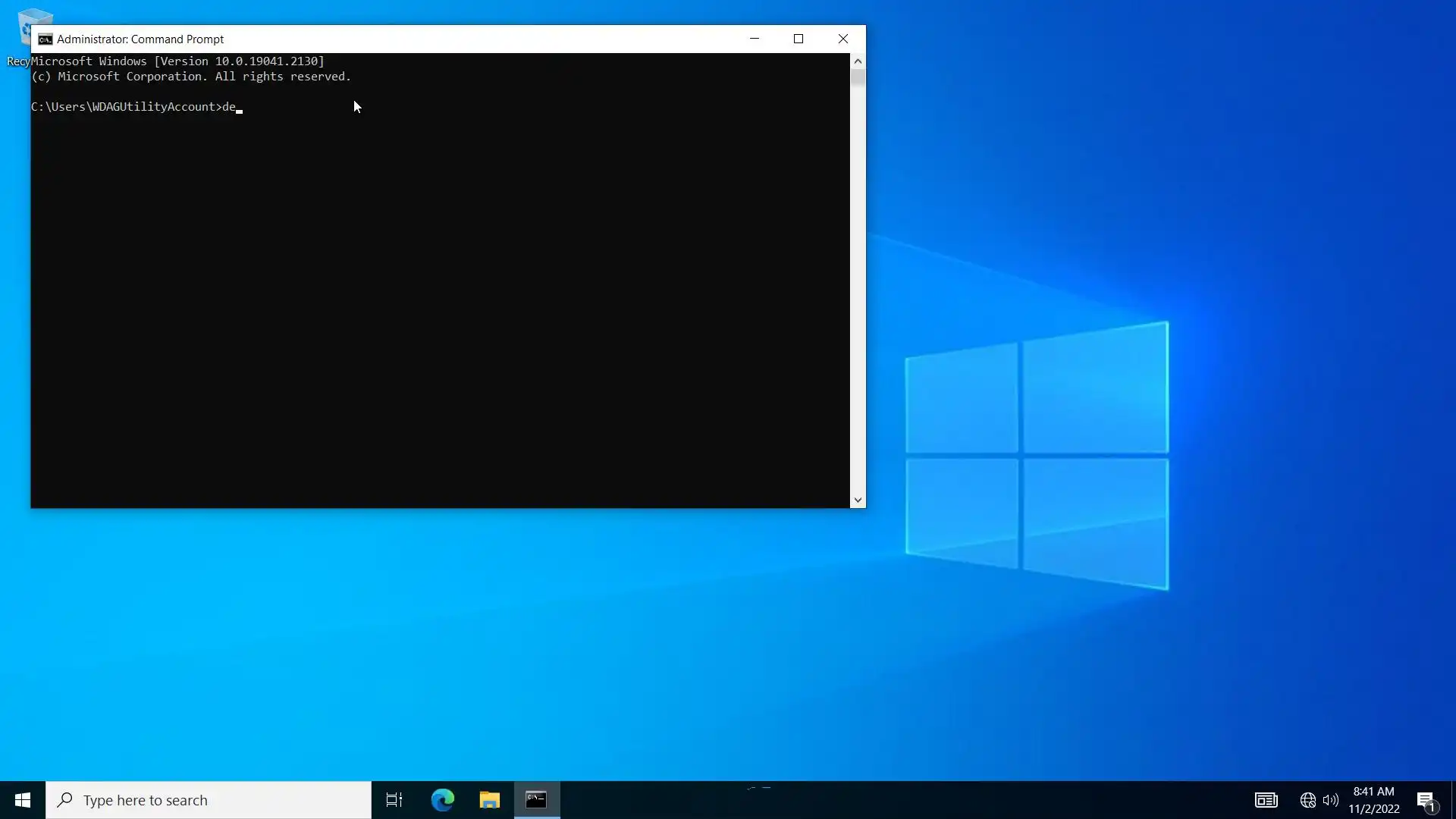This screenshot has width=1456, height=819.
Task: Launch Microsoft Edge from the taskbar
Action: click(x=443, y=800)
